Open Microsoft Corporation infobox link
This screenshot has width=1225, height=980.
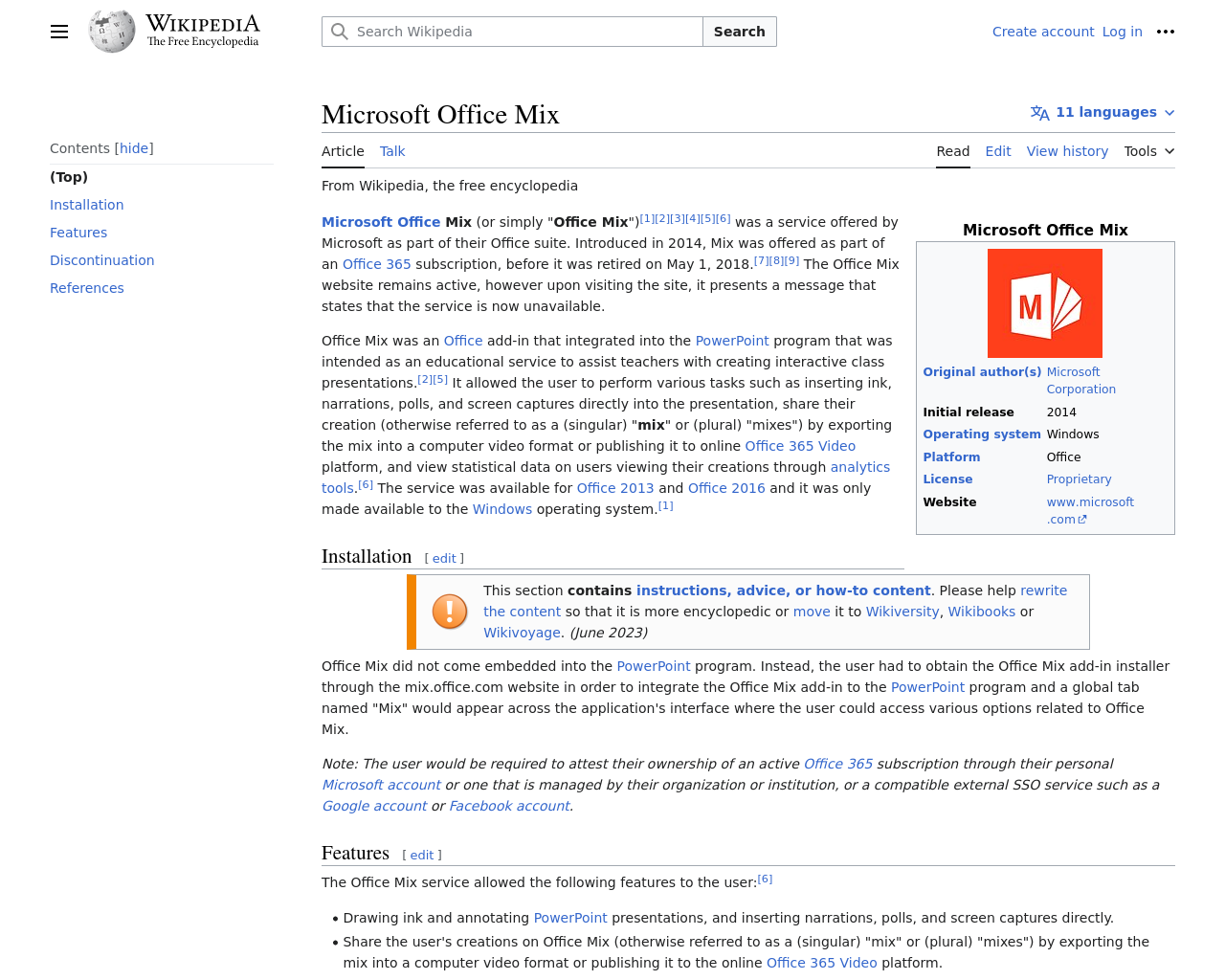(x=1080, y=381)
